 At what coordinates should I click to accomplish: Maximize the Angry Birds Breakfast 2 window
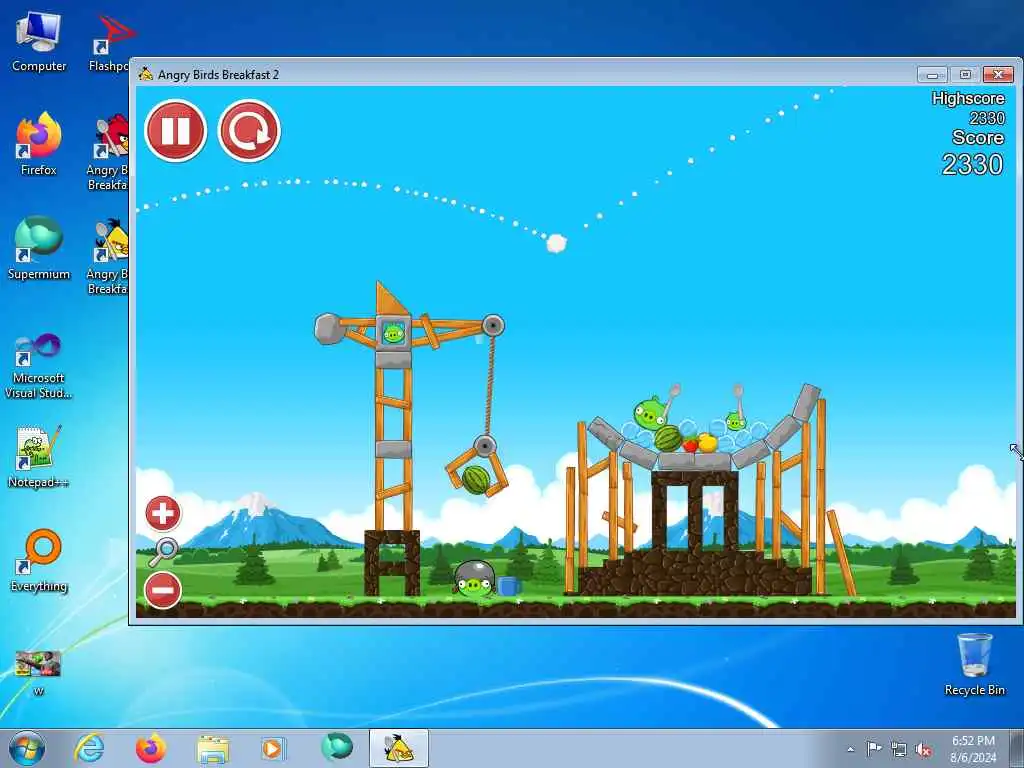(x=965, y=74)
